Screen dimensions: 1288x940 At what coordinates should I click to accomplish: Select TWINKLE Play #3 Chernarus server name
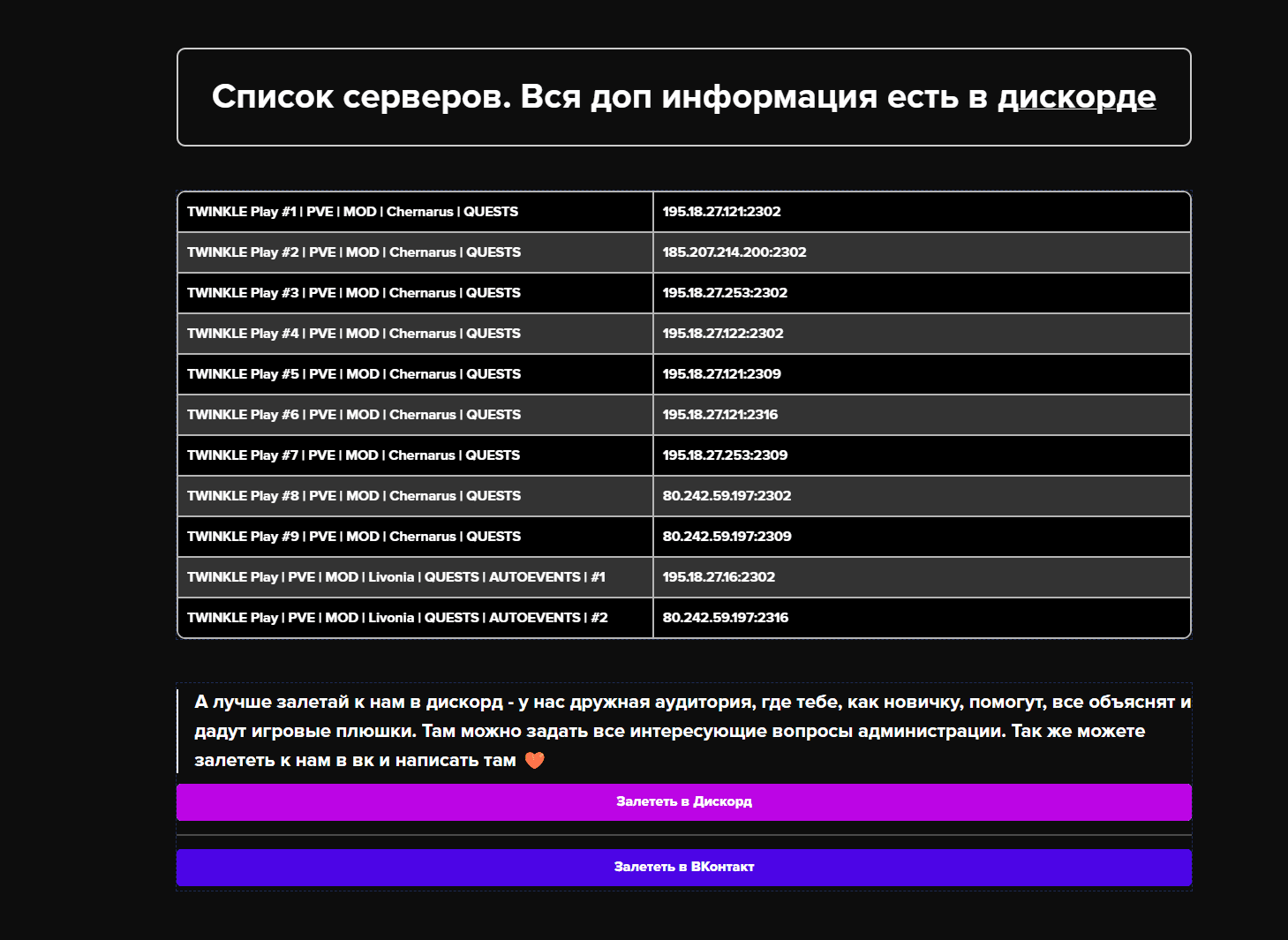click(x=354, y=293)
